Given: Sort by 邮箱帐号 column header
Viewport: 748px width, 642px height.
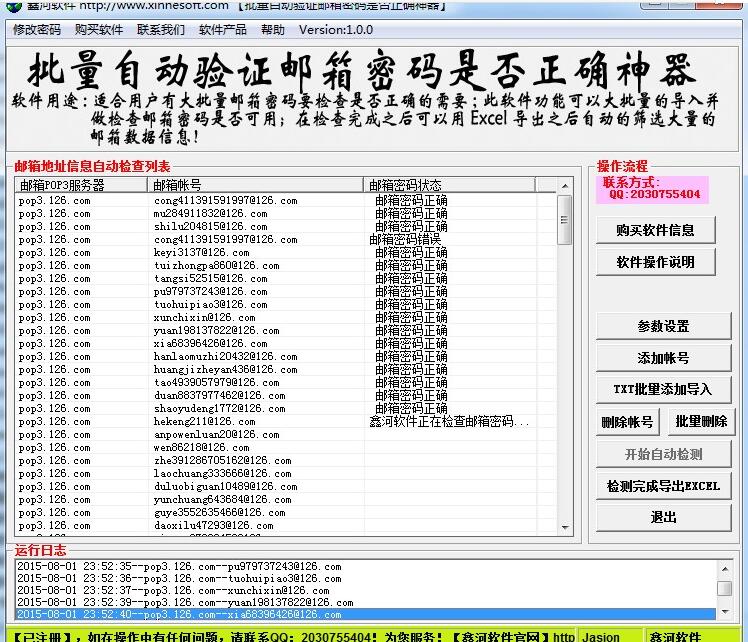Looking at the screenshot, I should [x=255, y=185].
